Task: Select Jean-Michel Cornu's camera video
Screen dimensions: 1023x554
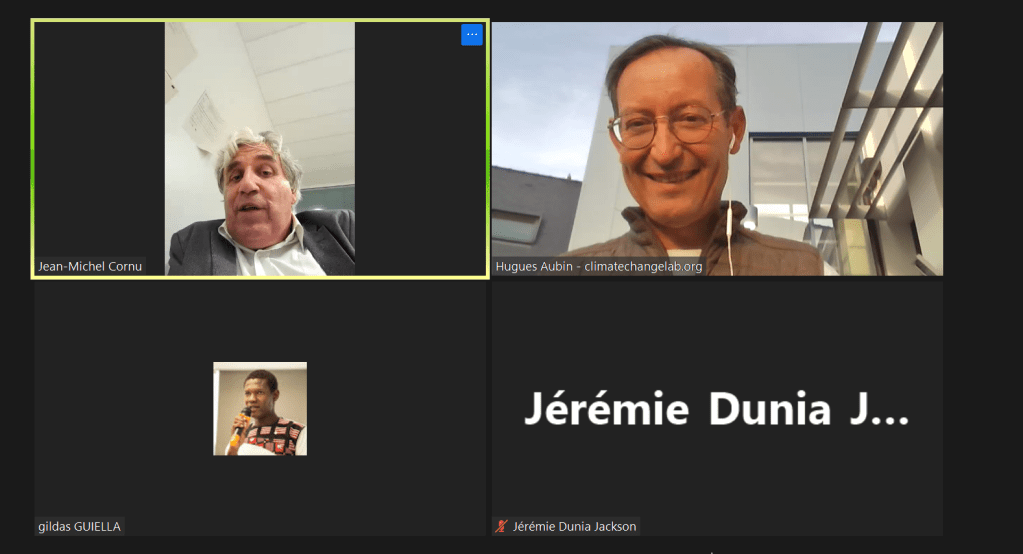Action: (260, 148)
